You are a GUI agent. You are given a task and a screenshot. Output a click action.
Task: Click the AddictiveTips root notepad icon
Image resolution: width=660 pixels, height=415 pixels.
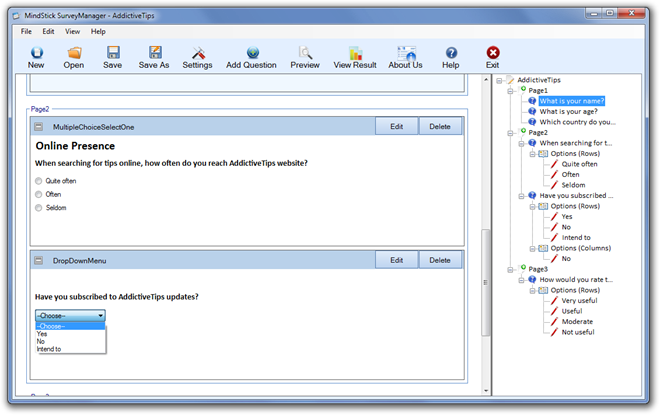point(510,80)
